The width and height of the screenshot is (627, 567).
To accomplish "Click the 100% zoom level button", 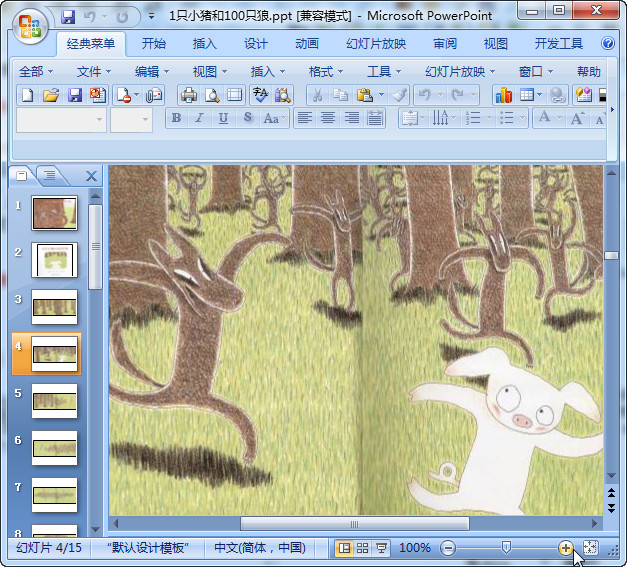I will pos(414,548).
